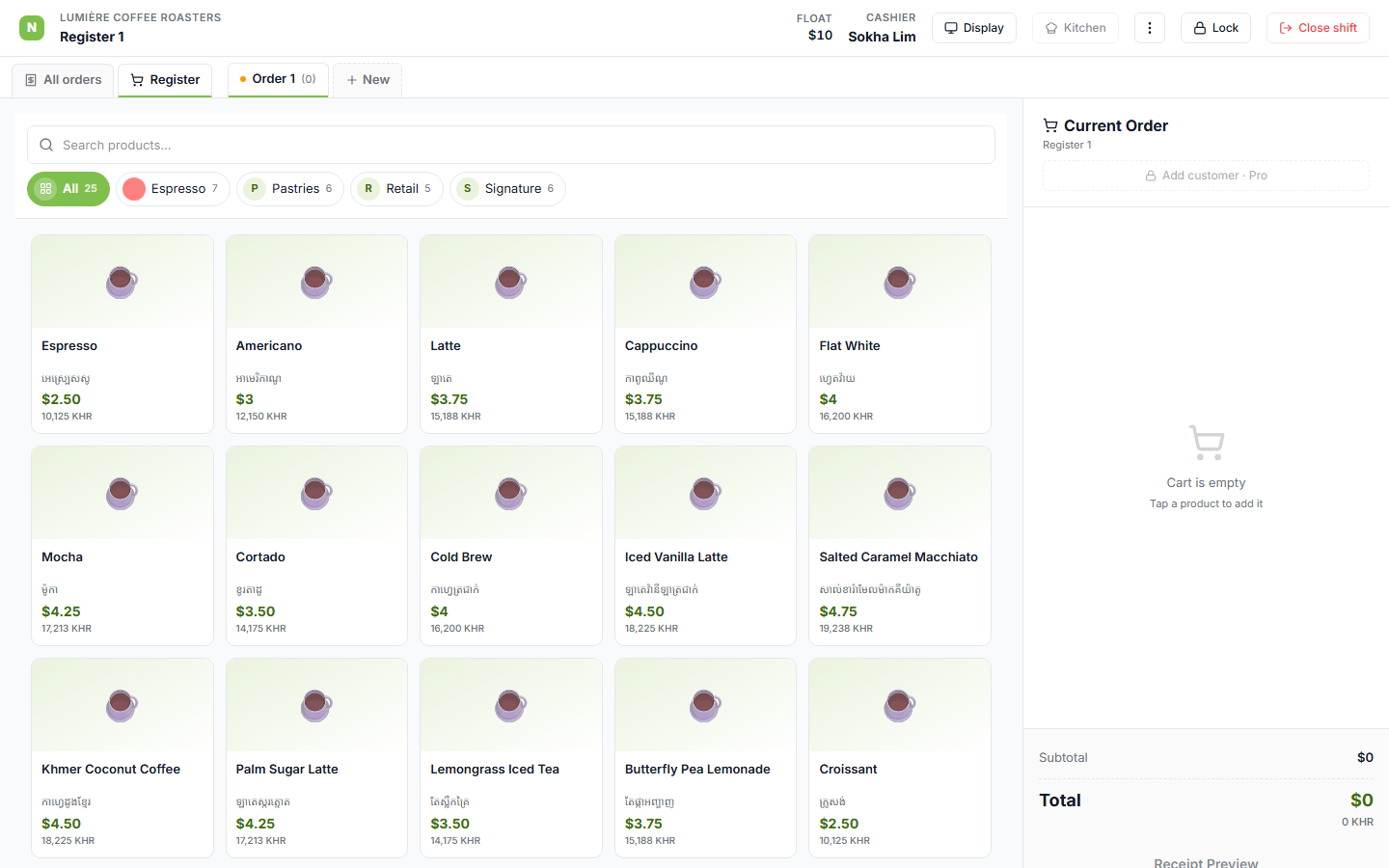This screenshot has height=868, width=1389.
Task: Click the empty cart icon
Action: [1206, 443]
